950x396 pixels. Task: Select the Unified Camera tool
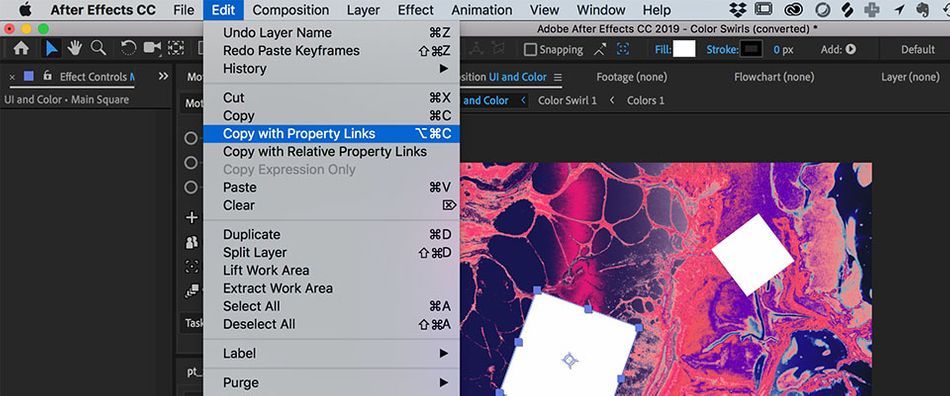(152, 48)
